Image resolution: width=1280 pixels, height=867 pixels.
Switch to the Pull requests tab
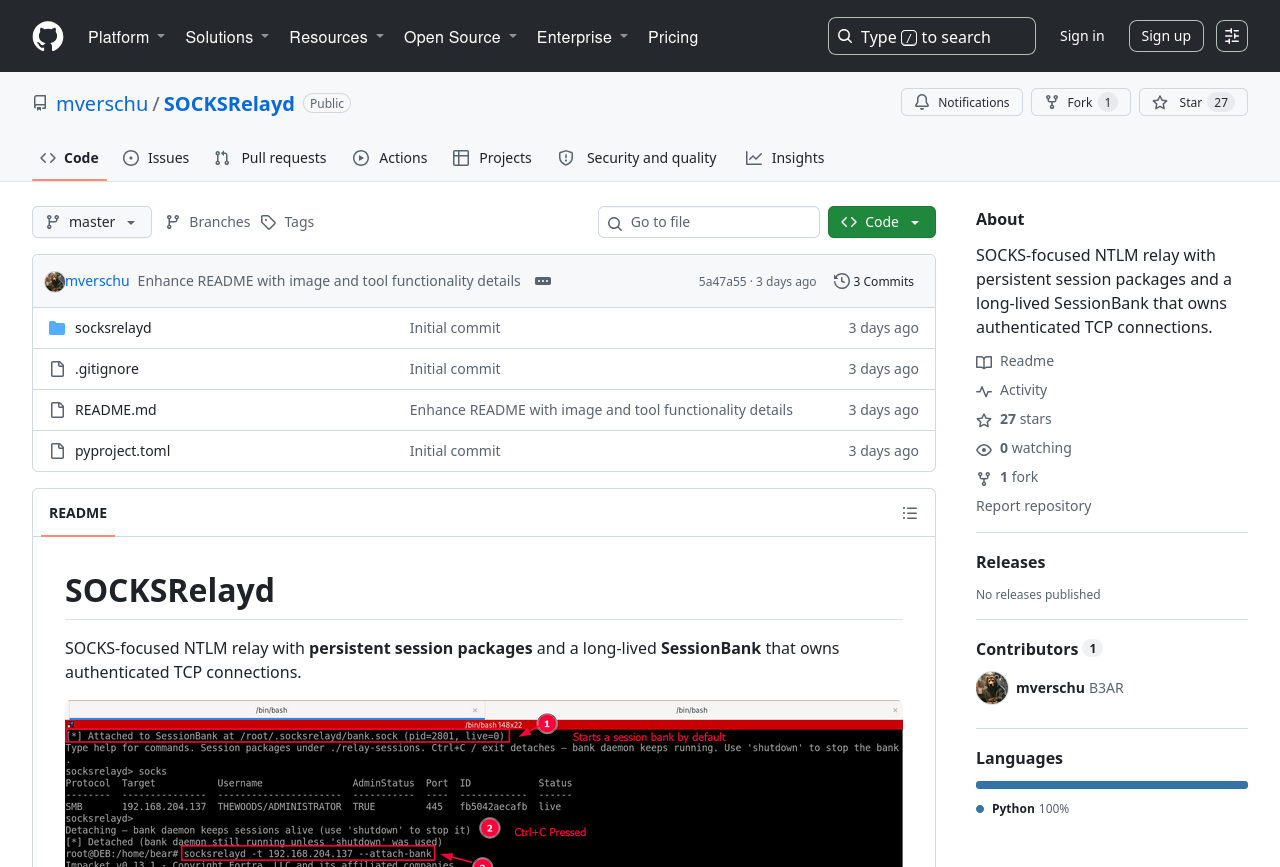(270, 158)
